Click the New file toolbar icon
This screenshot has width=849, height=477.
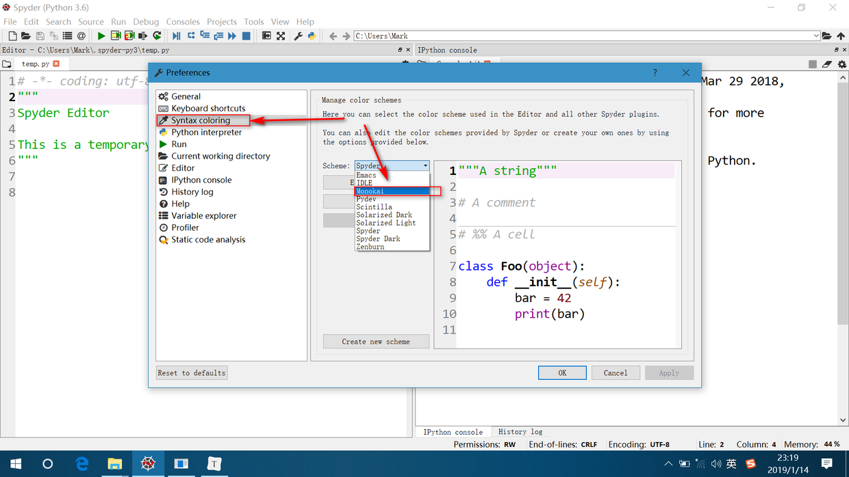(12, 36)
